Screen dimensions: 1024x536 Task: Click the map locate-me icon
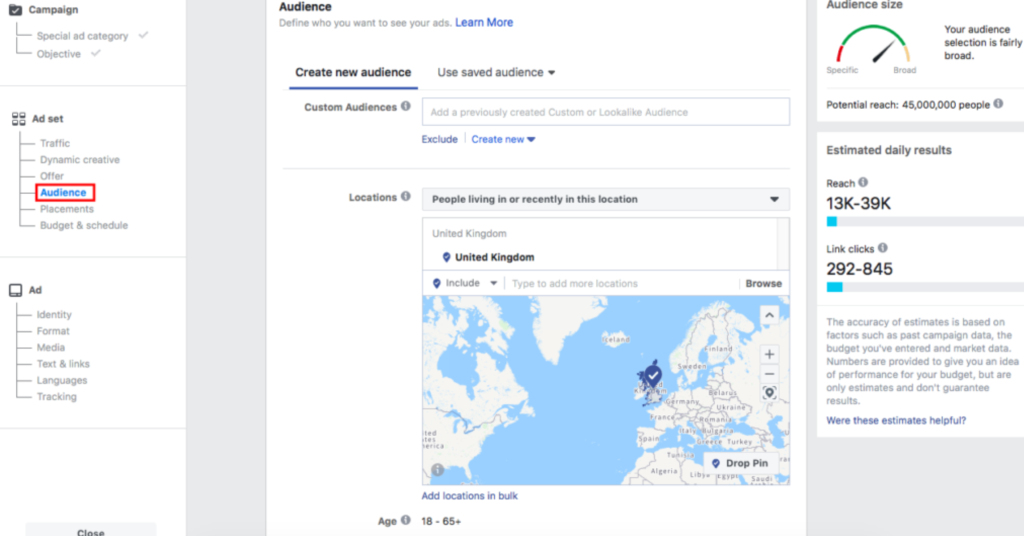pos(769,393)
